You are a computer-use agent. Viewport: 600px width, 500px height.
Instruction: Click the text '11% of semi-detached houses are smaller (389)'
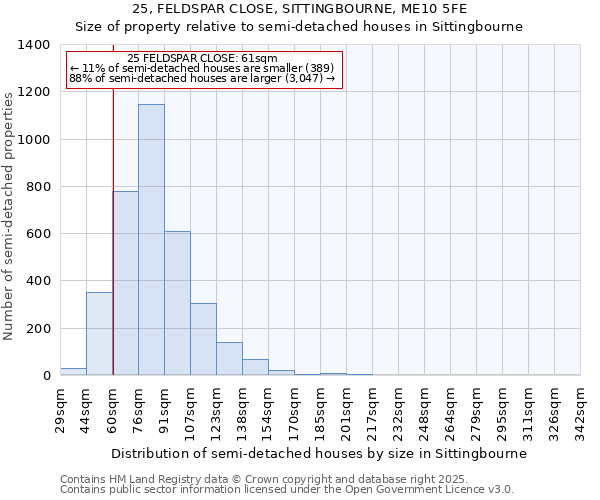(208, 68)
